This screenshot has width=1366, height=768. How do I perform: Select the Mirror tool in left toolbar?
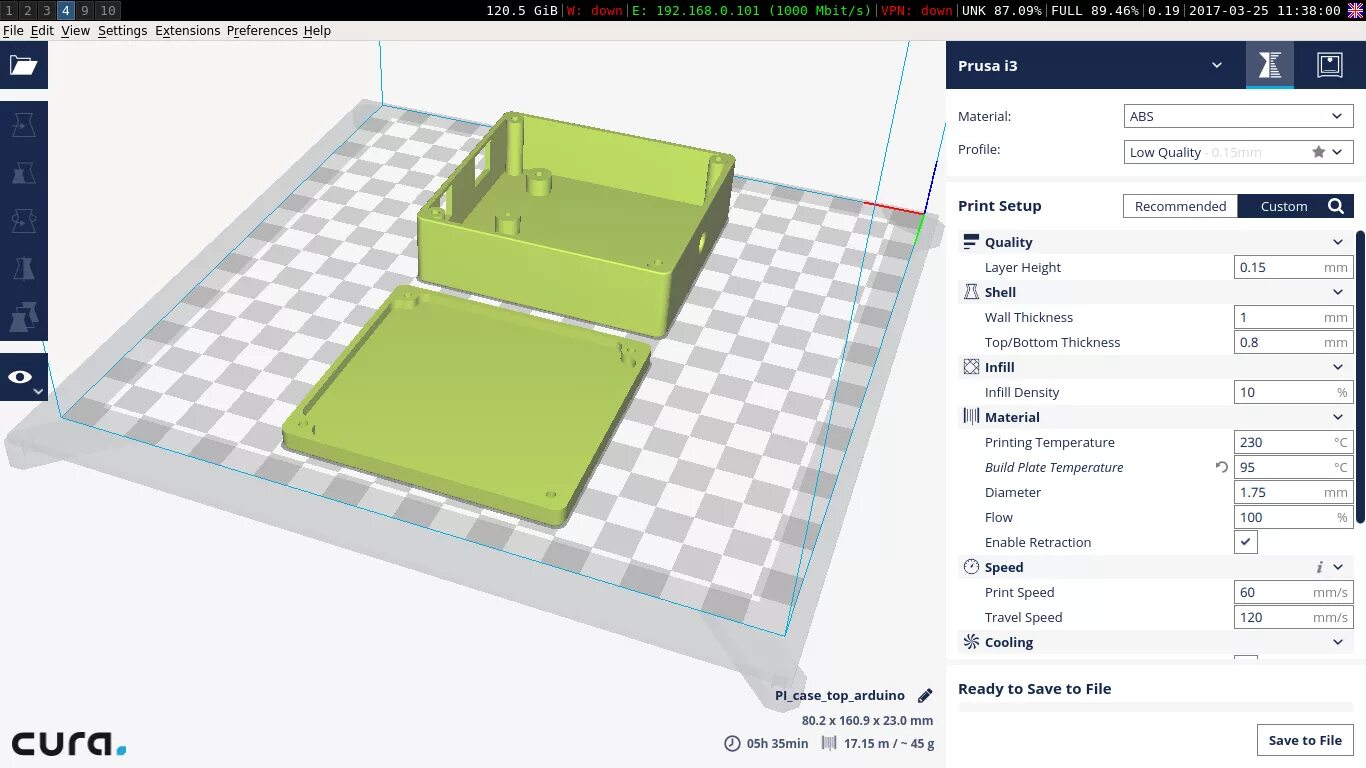click(x=23, y=269)
